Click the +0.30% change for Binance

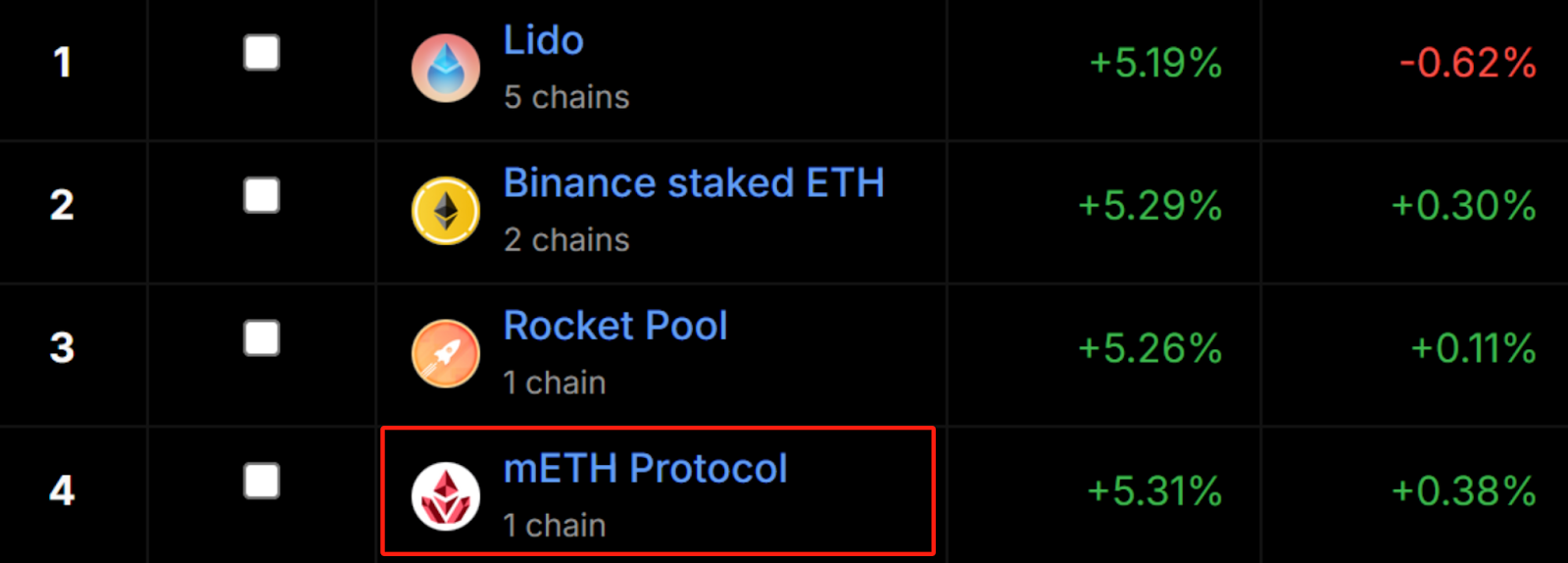click(1464, 206)
